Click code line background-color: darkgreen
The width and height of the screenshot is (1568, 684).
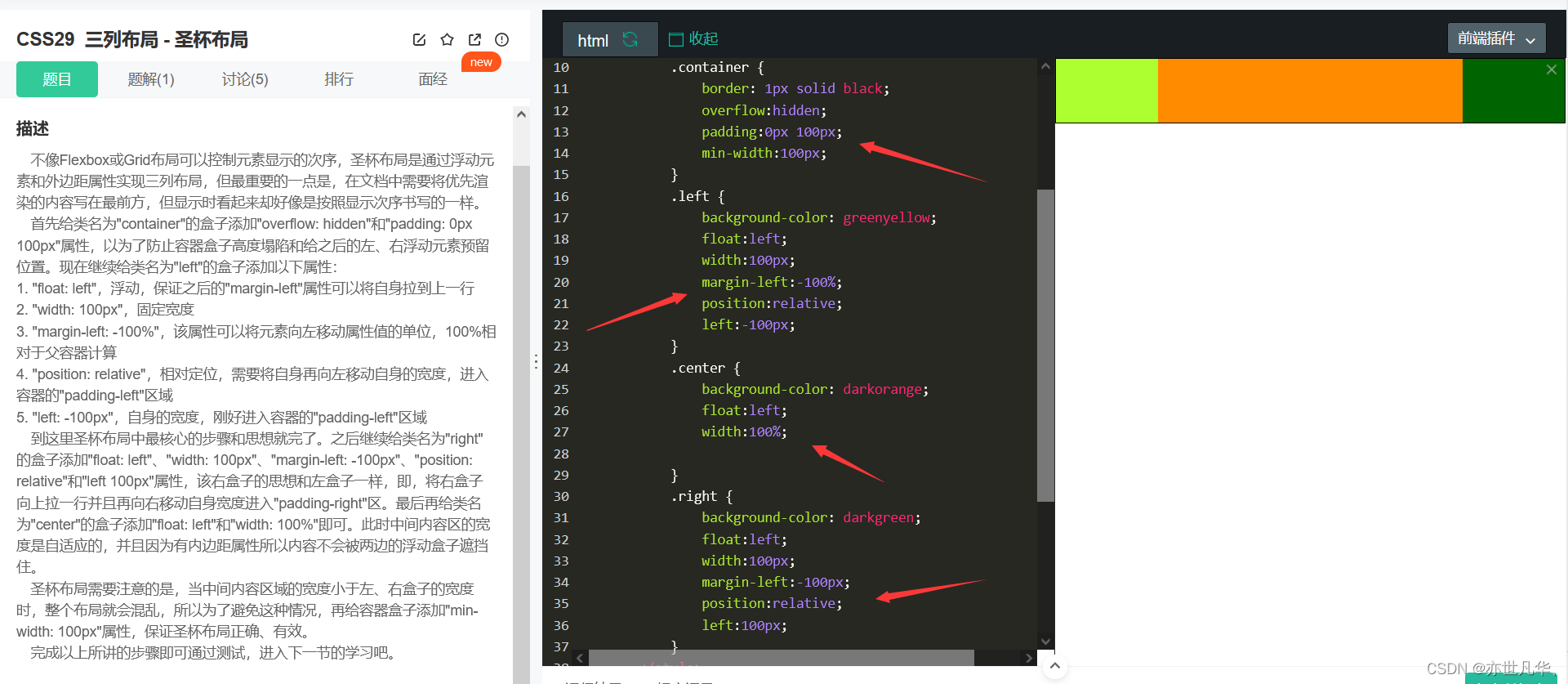[810, 517]
